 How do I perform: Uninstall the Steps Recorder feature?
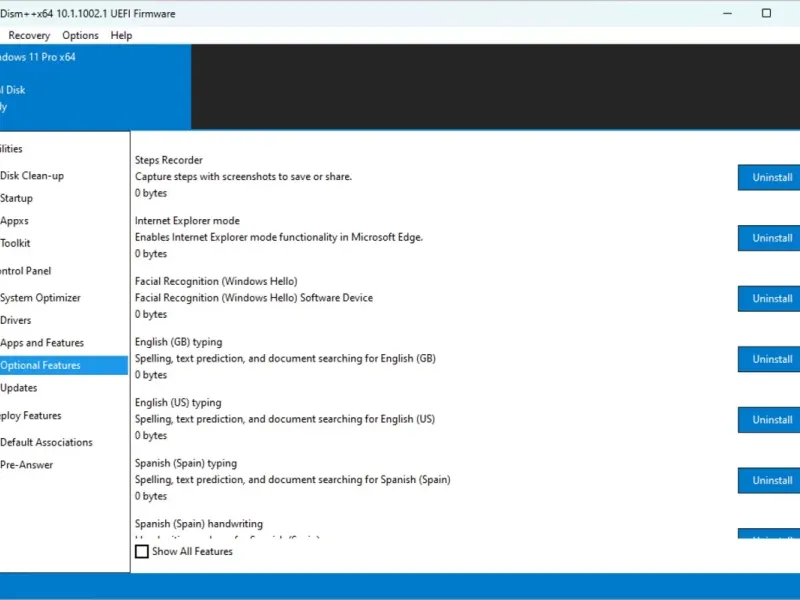coord(769,178)
